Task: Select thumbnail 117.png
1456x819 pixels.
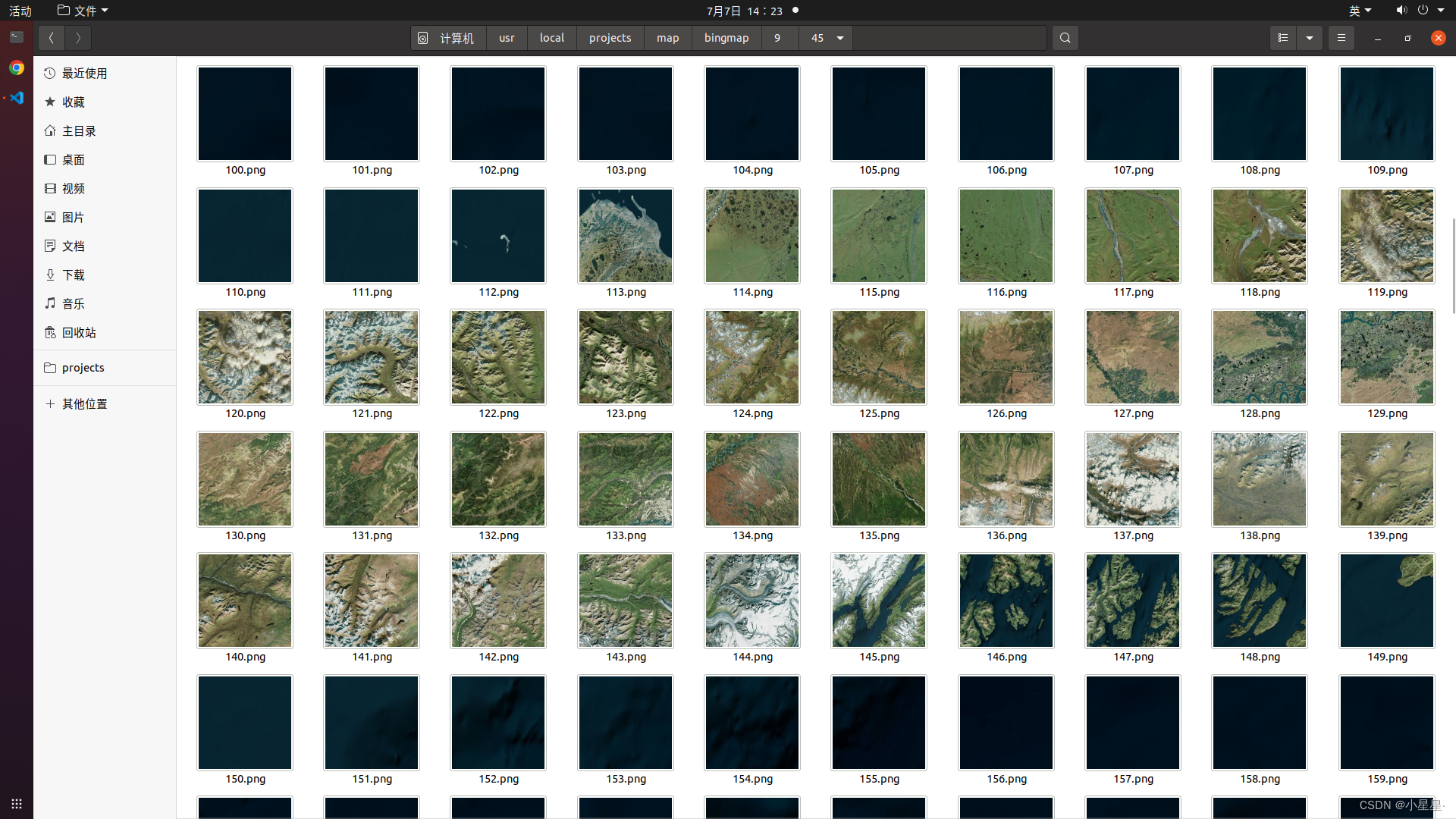Action: pyautogui.click(x=1133, y=236)
